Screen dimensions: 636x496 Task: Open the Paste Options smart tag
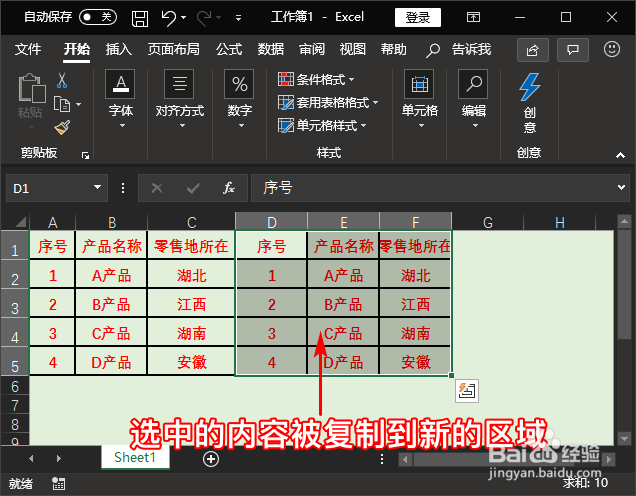coord(467,391)
